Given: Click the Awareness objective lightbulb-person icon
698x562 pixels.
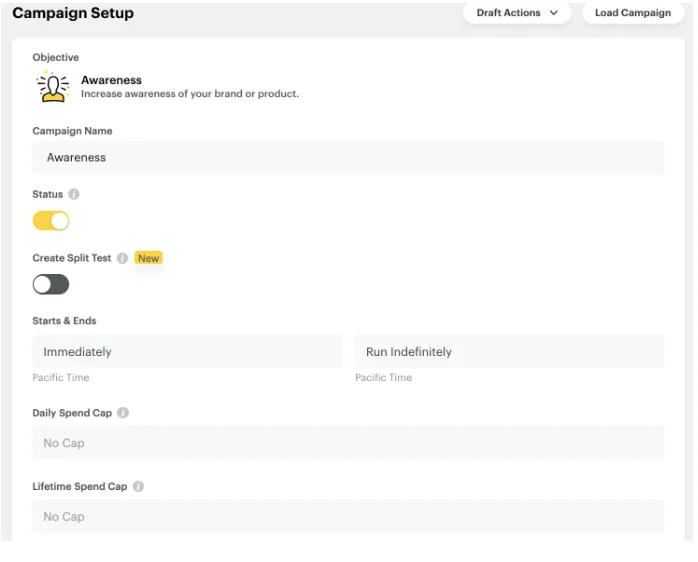Looking at the screenshot, I should tap(51, 87).
